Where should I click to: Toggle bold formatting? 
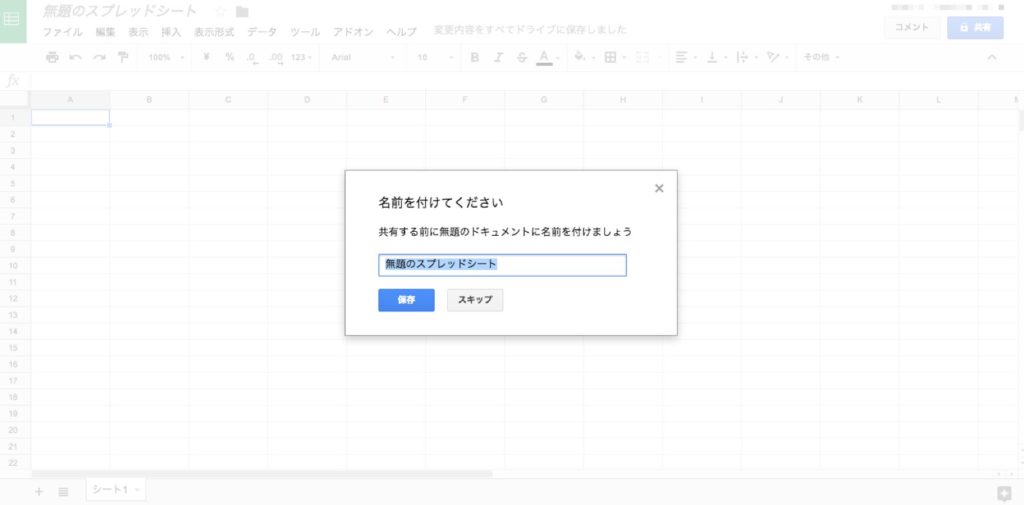475,57
